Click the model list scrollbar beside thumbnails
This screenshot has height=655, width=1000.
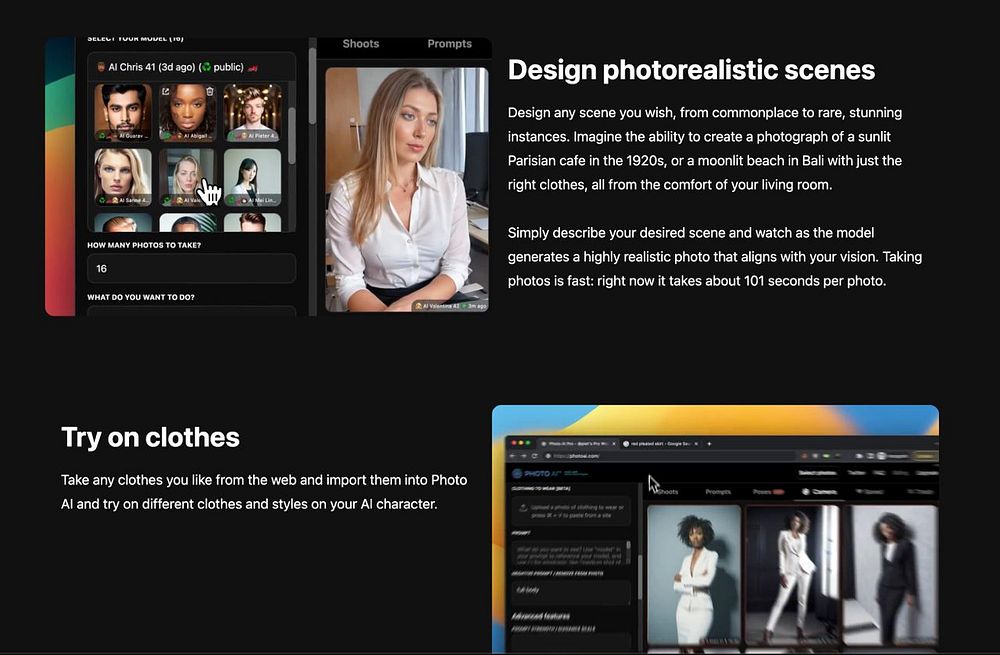[x=292, y=136]
